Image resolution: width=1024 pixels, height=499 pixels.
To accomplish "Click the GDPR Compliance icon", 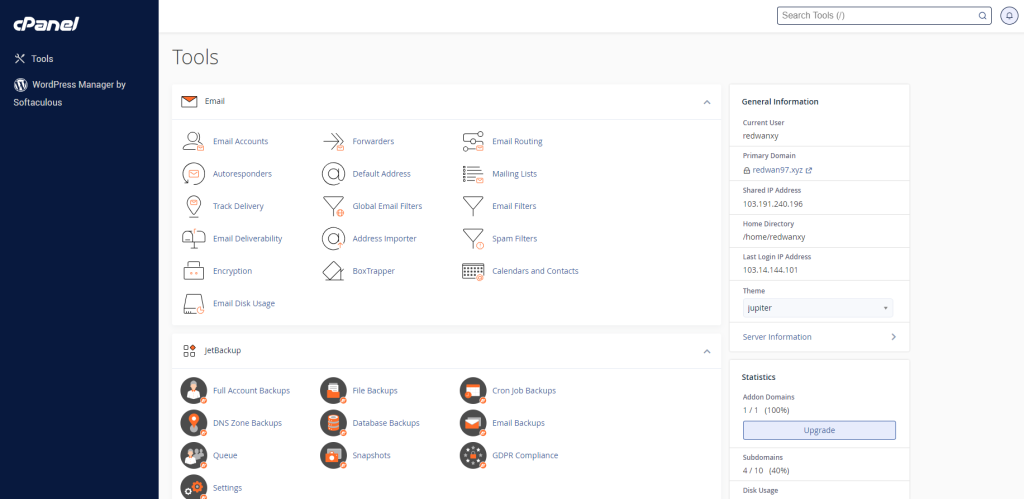I will tap(473, 455).
